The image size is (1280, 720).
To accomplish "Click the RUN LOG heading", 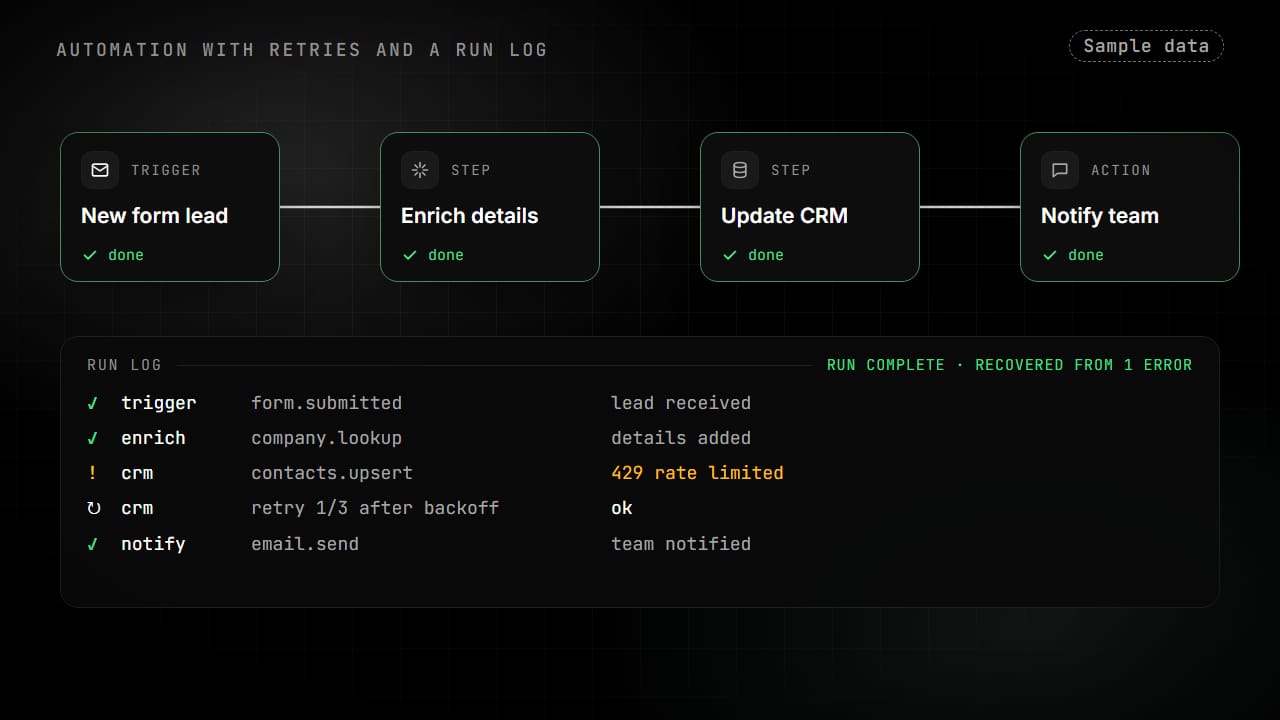I will click(124, 365).
